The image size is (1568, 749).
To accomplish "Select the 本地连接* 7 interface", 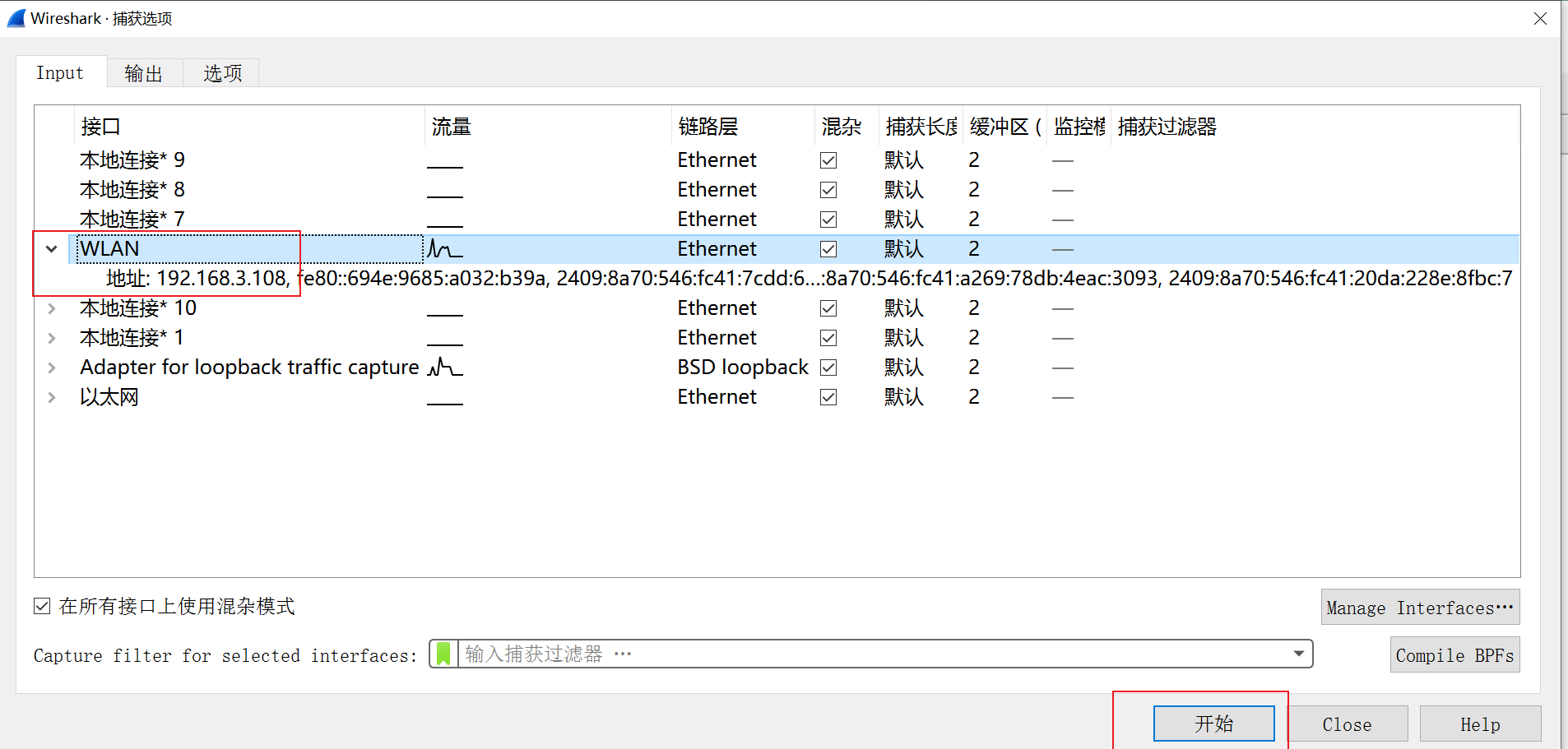I will click(132, 220).
